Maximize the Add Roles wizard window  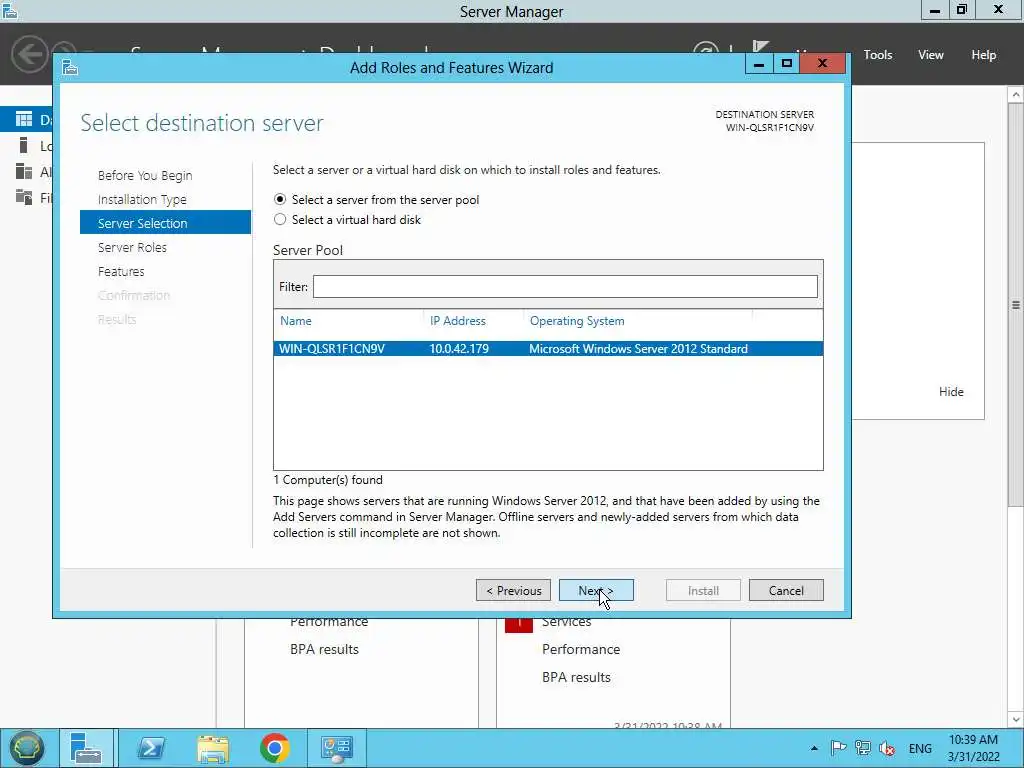(x=786, y=64)
